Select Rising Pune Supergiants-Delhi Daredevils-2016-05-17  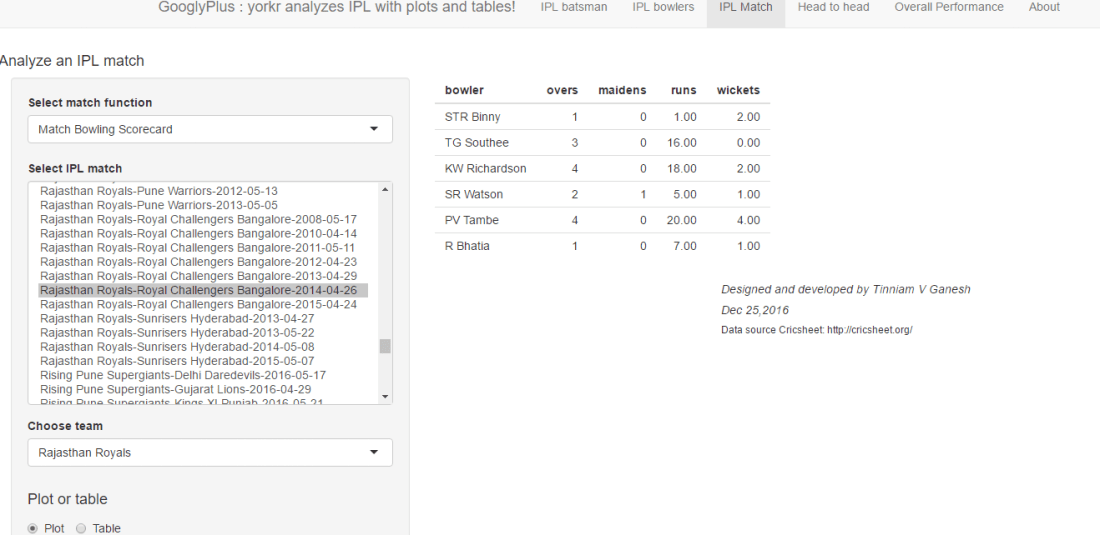coord(183,375)
